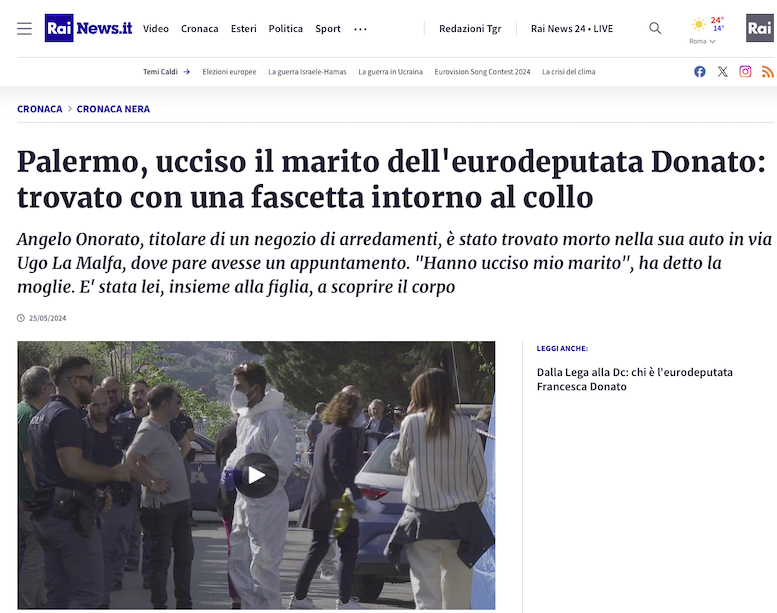Click the video thumbnail of the crime scene
This screenshot has height=613, width=777.
256,475
